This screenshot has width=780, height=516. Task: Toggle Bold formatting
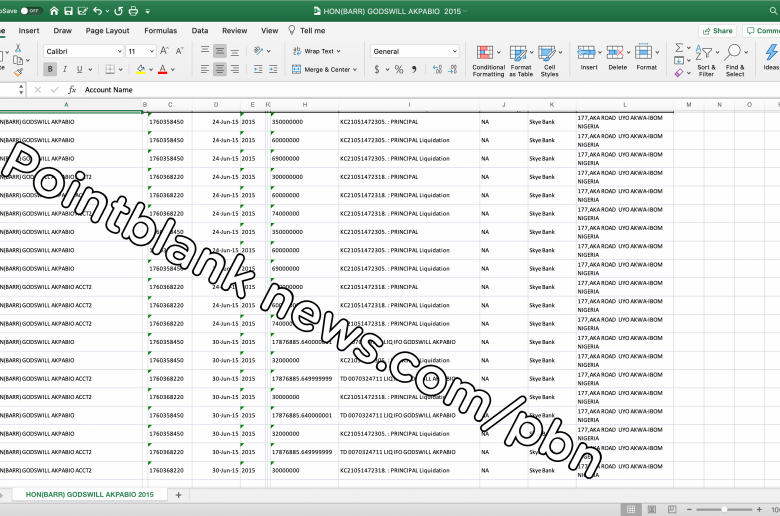point(50,69)
